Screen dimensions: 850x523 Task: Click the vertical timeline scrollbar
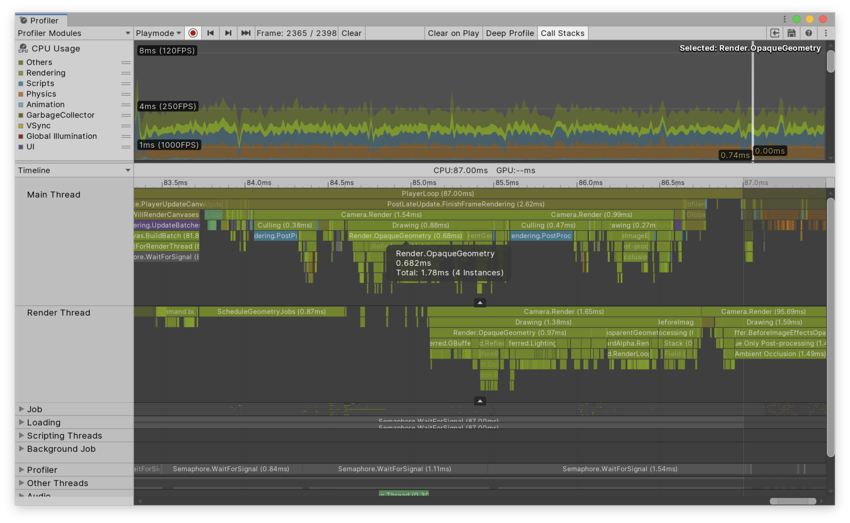tap(830, 328)
